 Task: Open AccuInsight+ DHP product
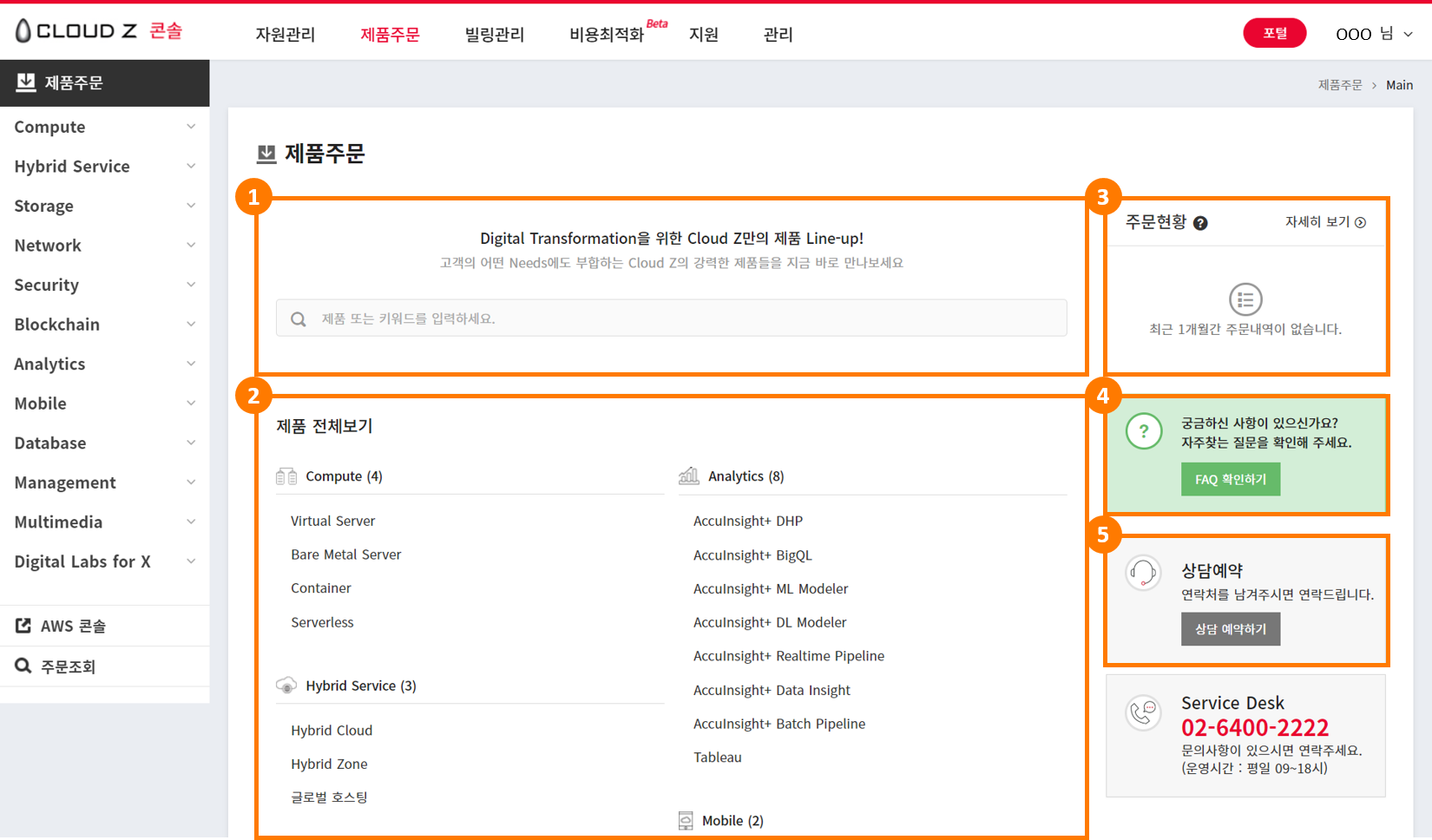tap(748, 521)
